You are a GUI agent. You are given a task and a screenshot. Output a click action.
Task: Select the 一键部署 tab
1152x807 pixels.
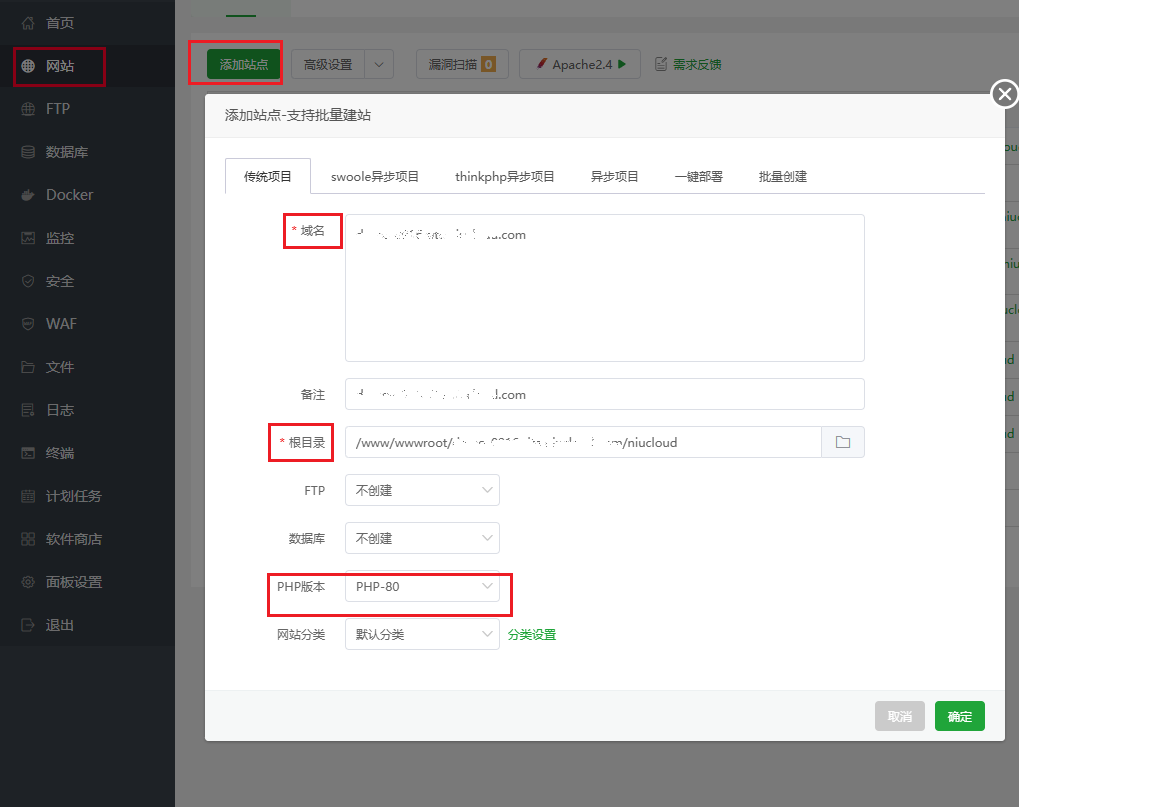tap(698, 176)
